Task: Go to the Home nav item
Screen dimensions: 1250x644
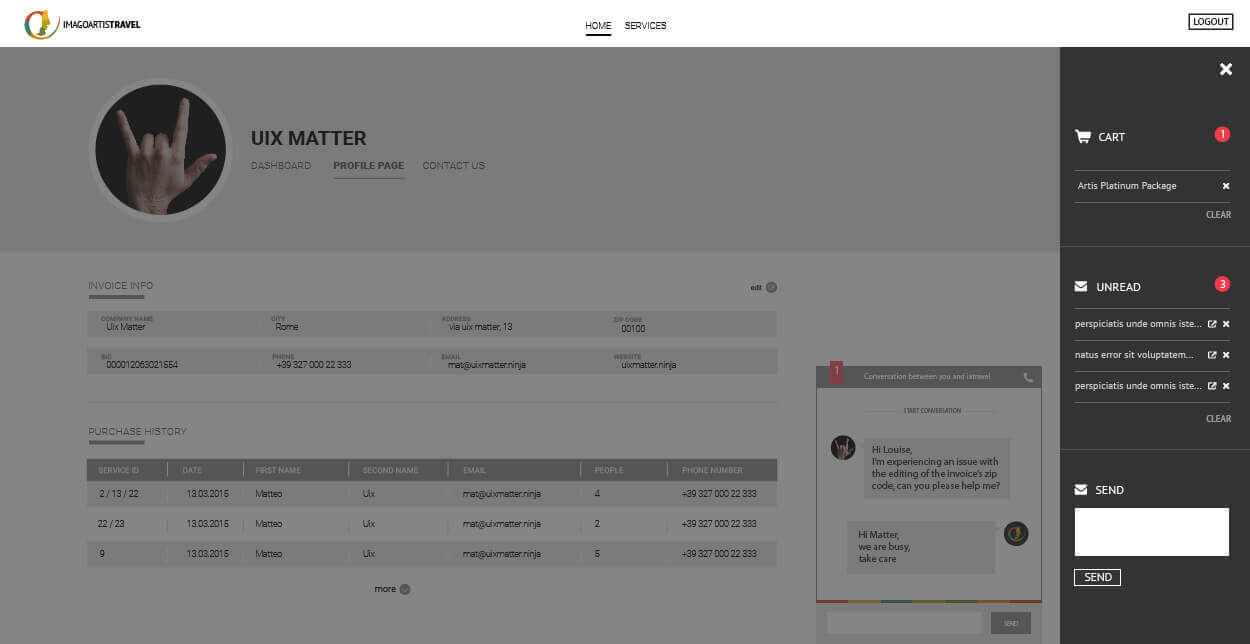Action: click(x=598, y=26)
